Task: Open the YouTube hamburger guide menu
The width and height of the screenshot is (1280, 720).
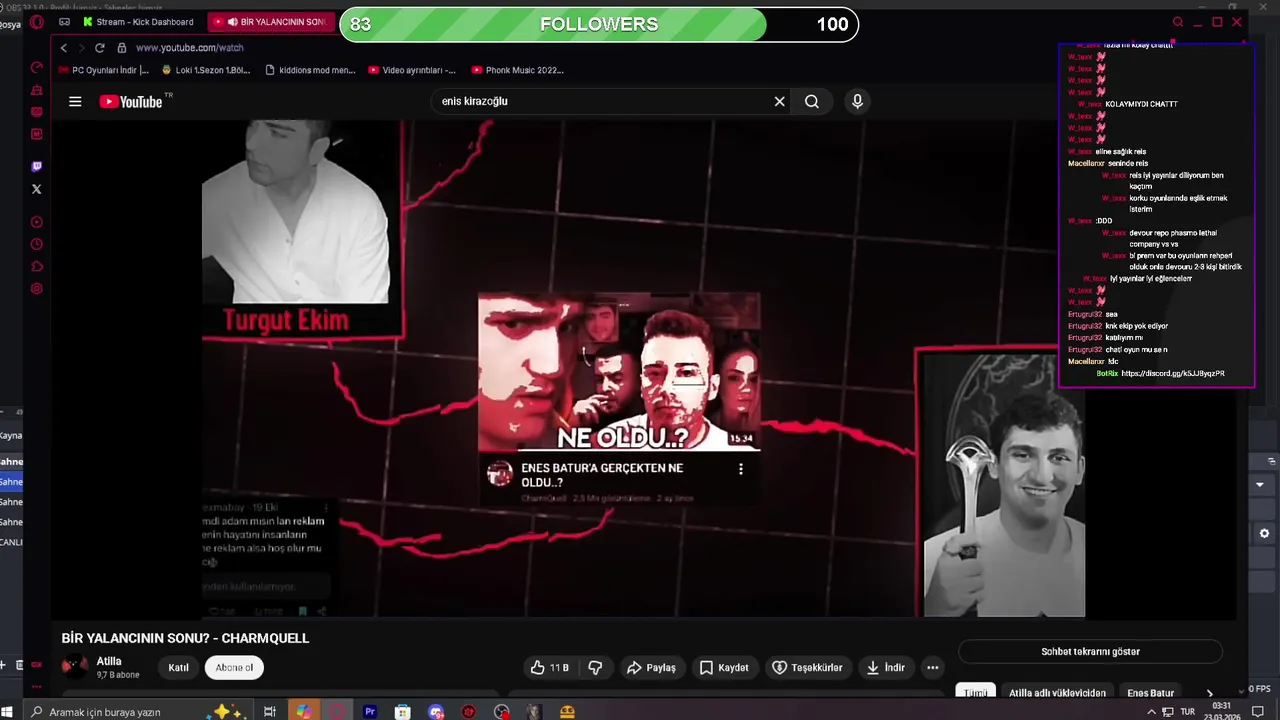Action: [x=75, y=101]
